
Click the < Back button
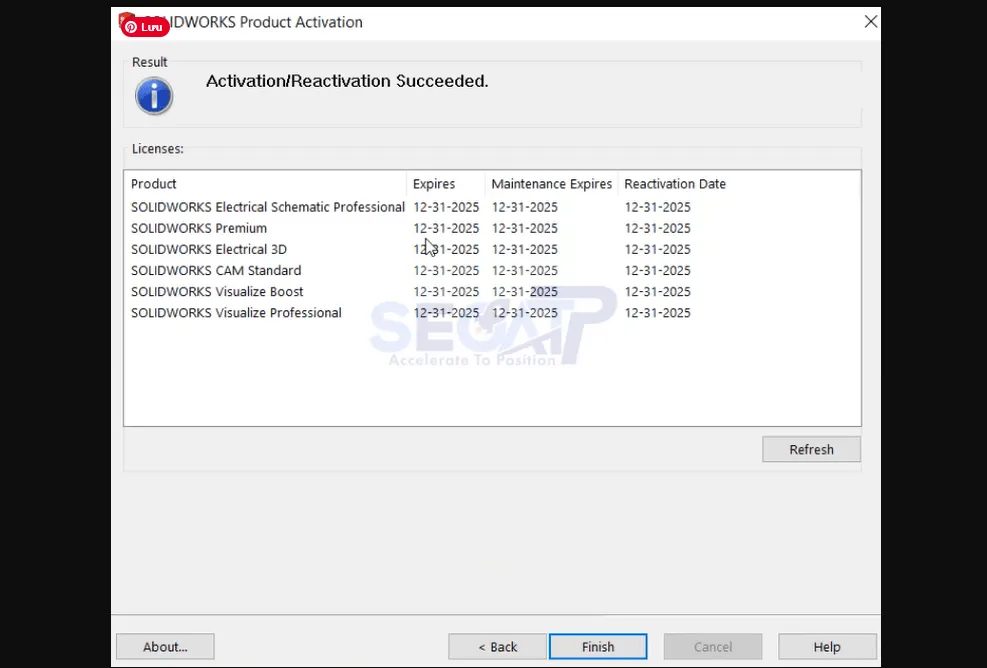coord(497,646)
